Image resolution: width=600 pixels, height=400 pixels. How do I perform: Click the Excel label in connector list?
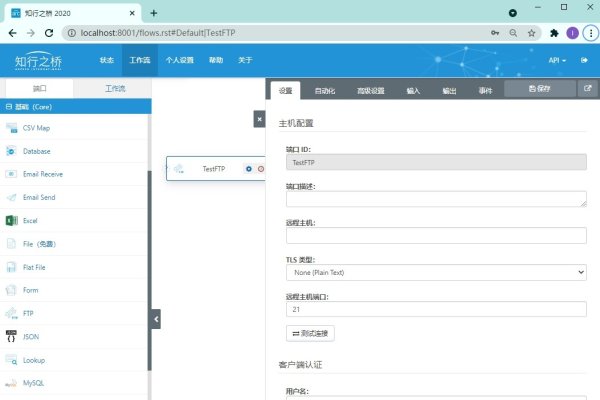point(30,221)
